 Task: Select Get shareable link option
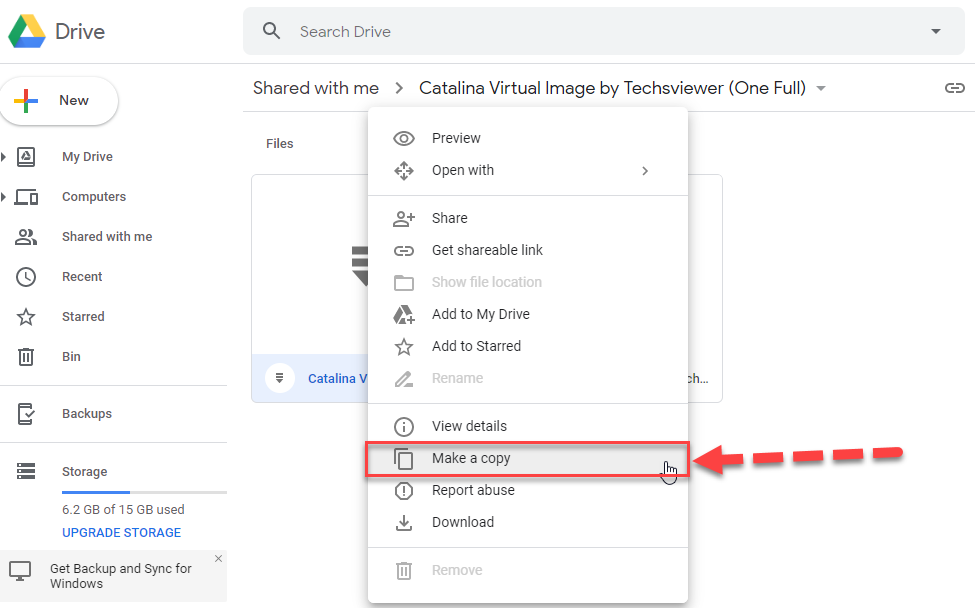pos(528,250)
